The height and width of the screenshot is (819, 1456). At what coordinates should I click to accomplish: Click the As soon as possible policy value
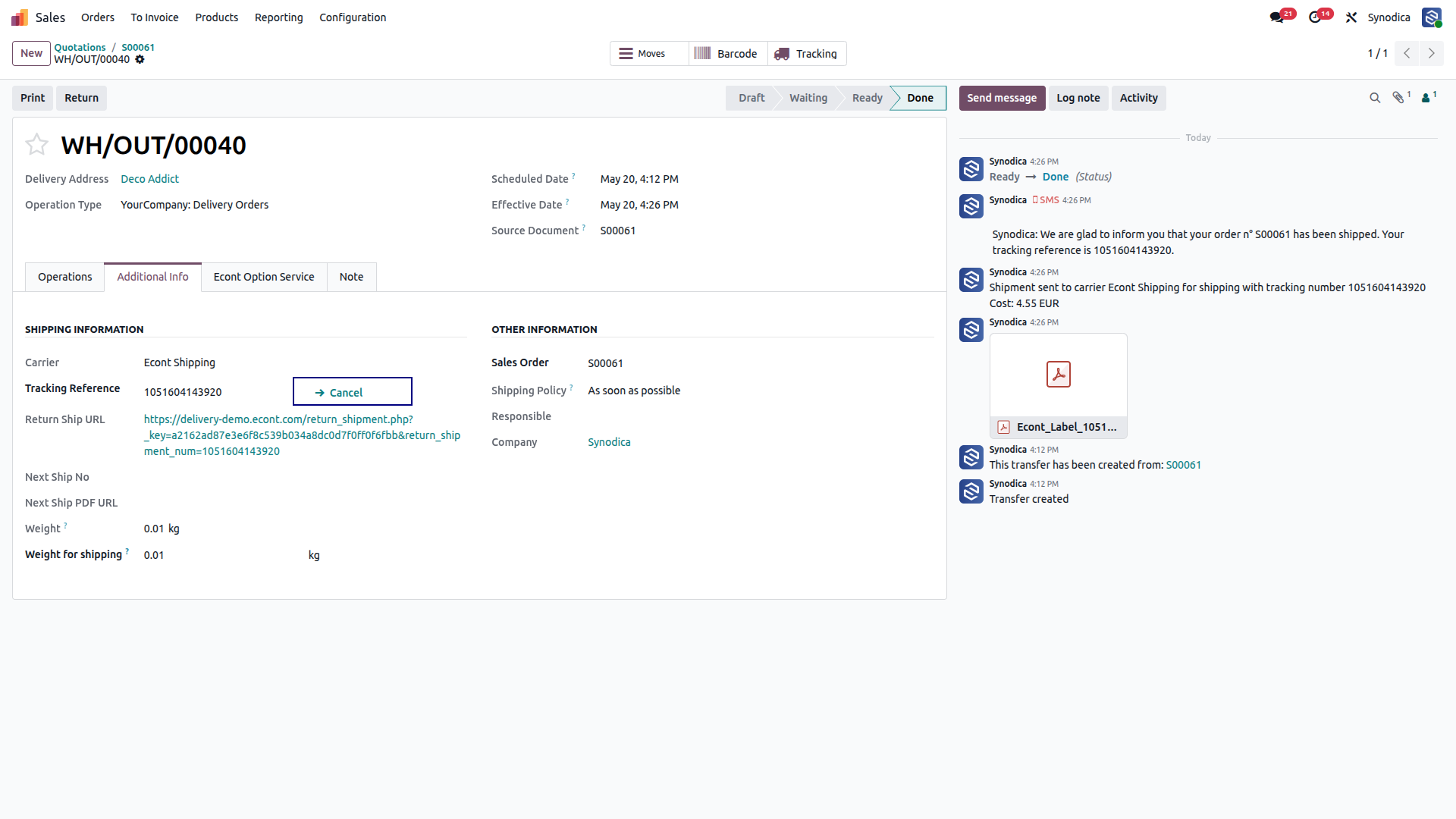pyautogui.click(x=634, y=391)
